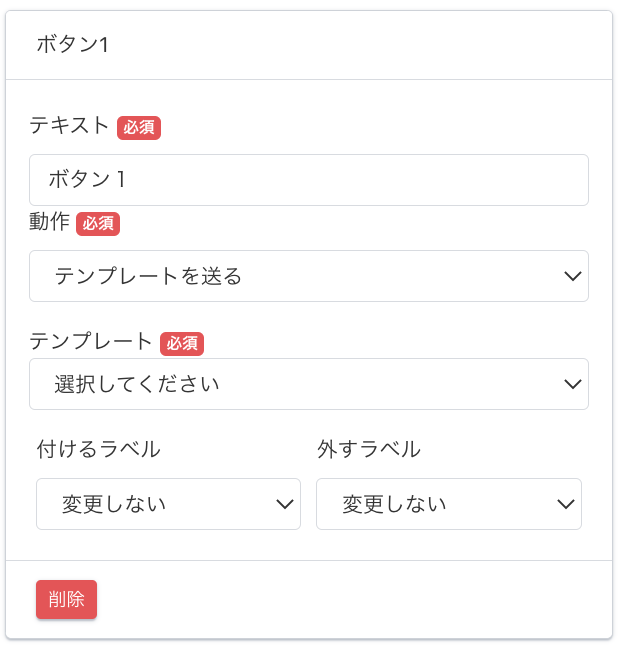Click the card footer area beside 削除
This screenshot has height=646, width=624.
click(350, 600)
